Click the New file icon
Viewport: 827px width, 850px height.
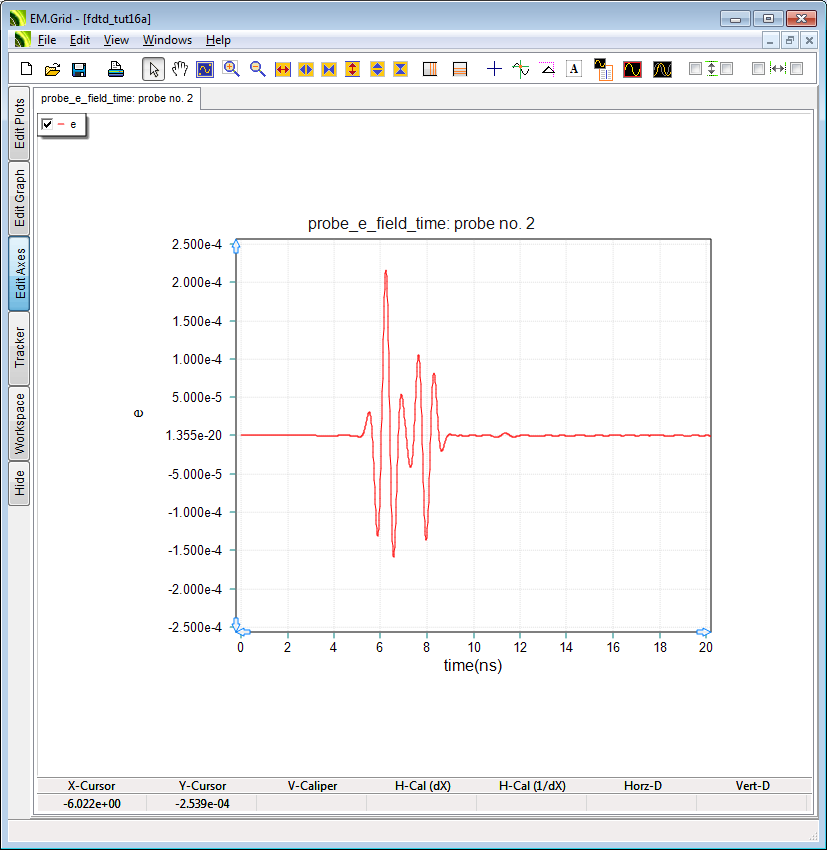click(x=27, y=69)
